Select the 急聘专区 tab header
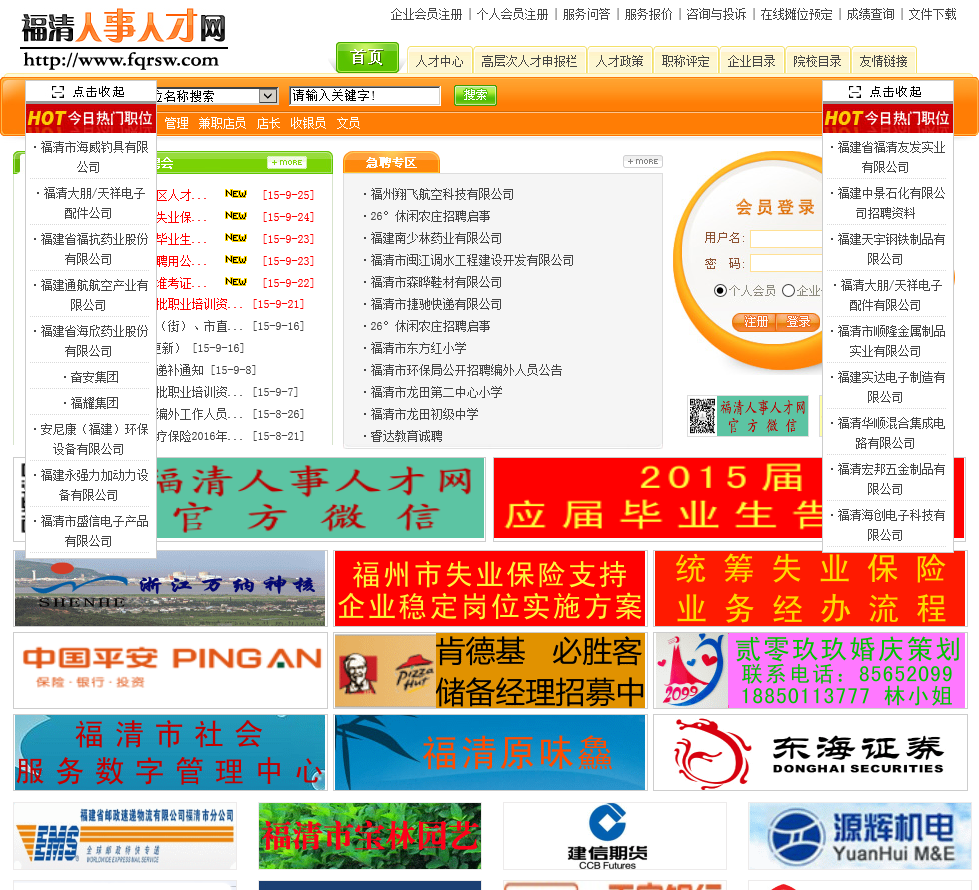 (391, 162)
